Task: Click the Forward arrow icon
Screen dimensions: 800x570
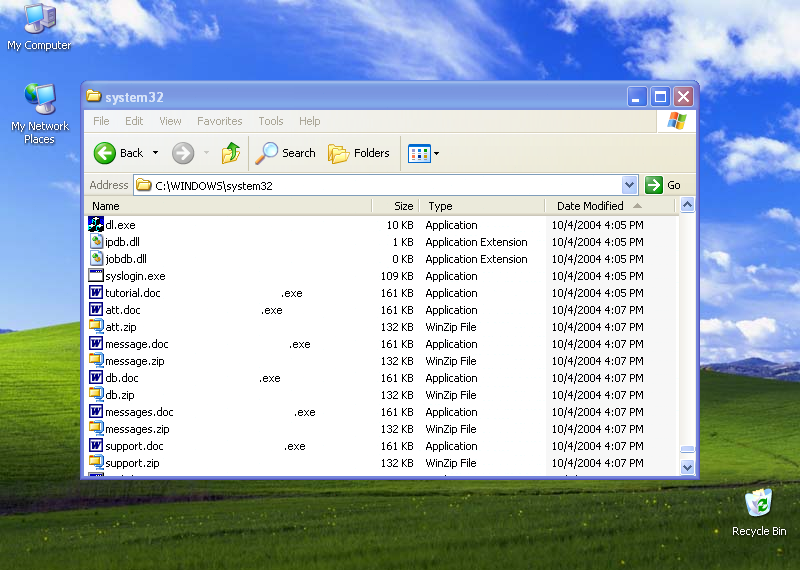Action: [183, 153]
